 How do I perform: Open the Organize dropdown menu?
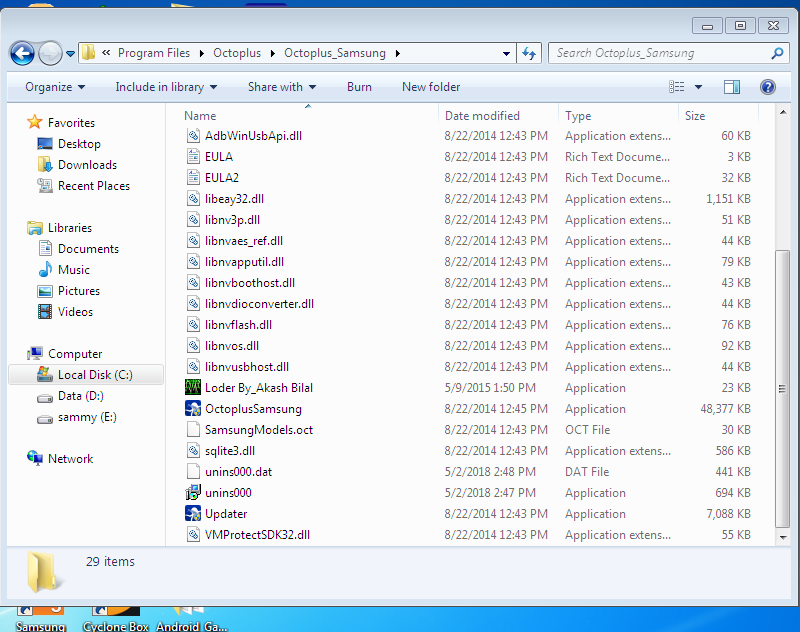coord(55,87)
